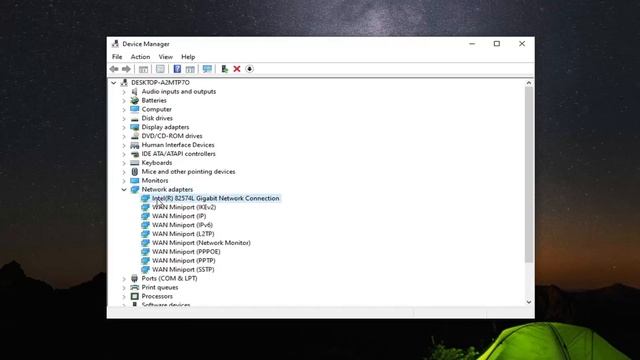
Task: Click the Forward arrow in the toolbar
Action: pos(126,69)
